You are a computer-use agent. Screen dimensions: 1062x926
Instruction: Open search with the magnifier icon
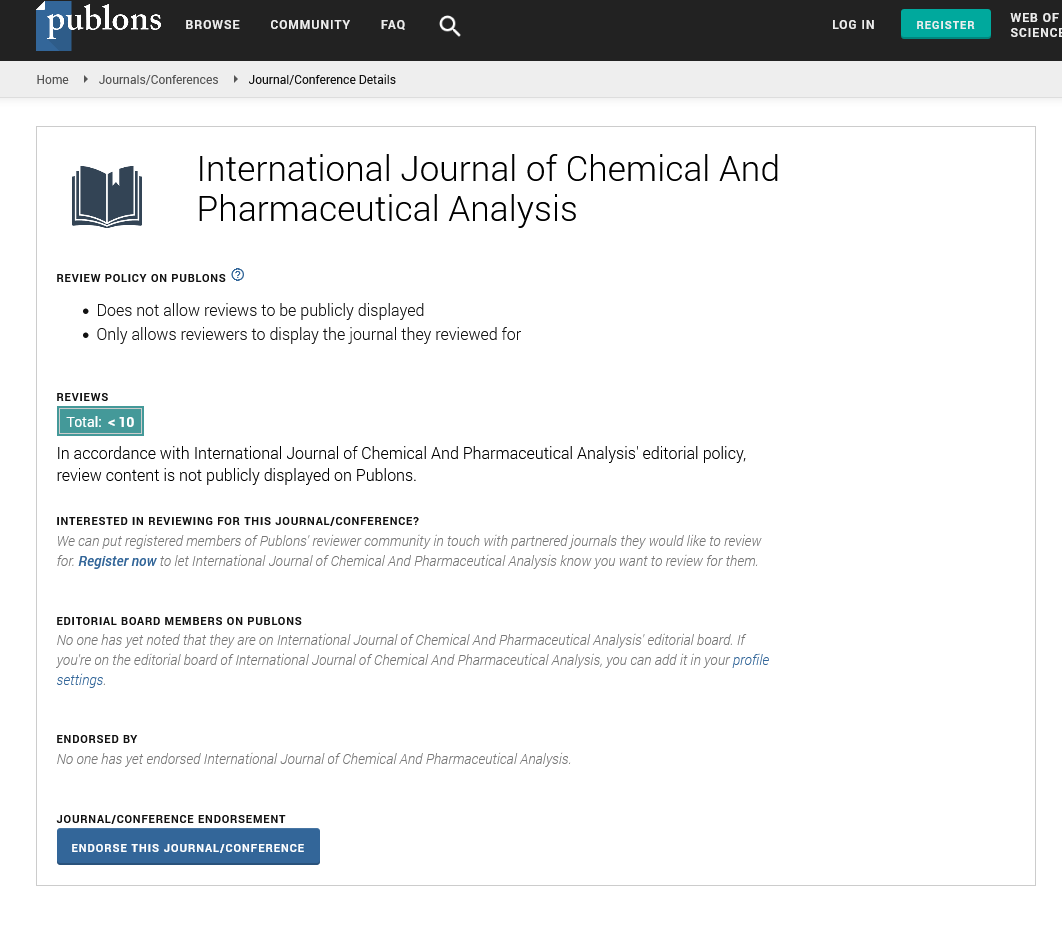tap(450, 26)
